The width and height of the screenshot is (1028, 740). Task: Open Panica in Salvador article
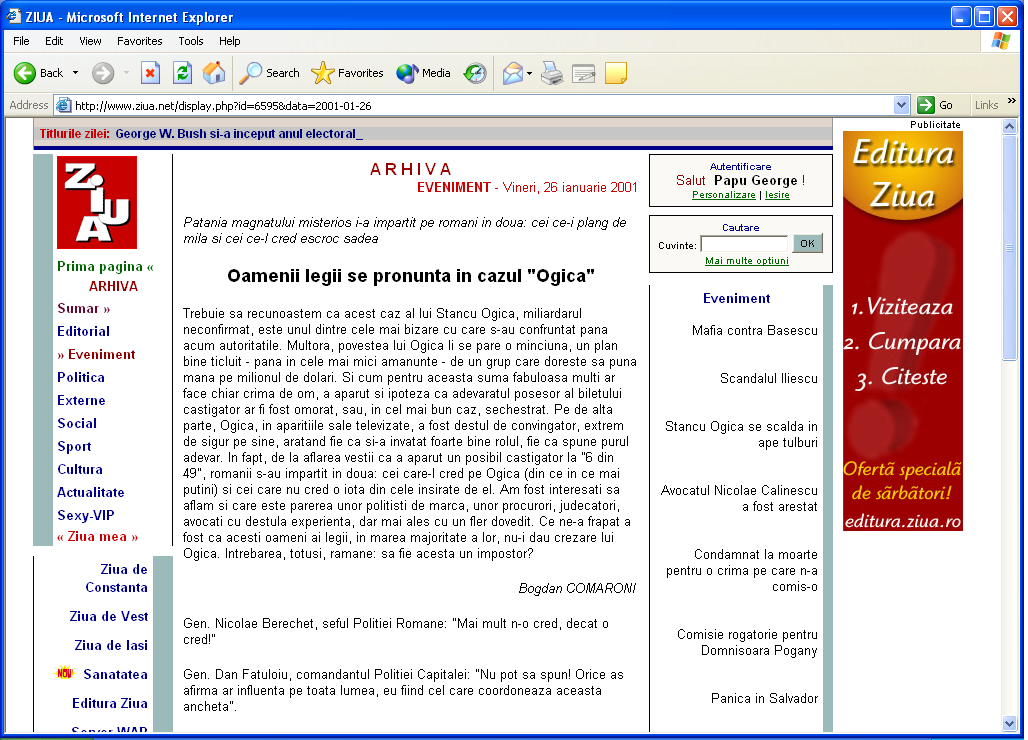pyautogui.click(x=764, y=699)
